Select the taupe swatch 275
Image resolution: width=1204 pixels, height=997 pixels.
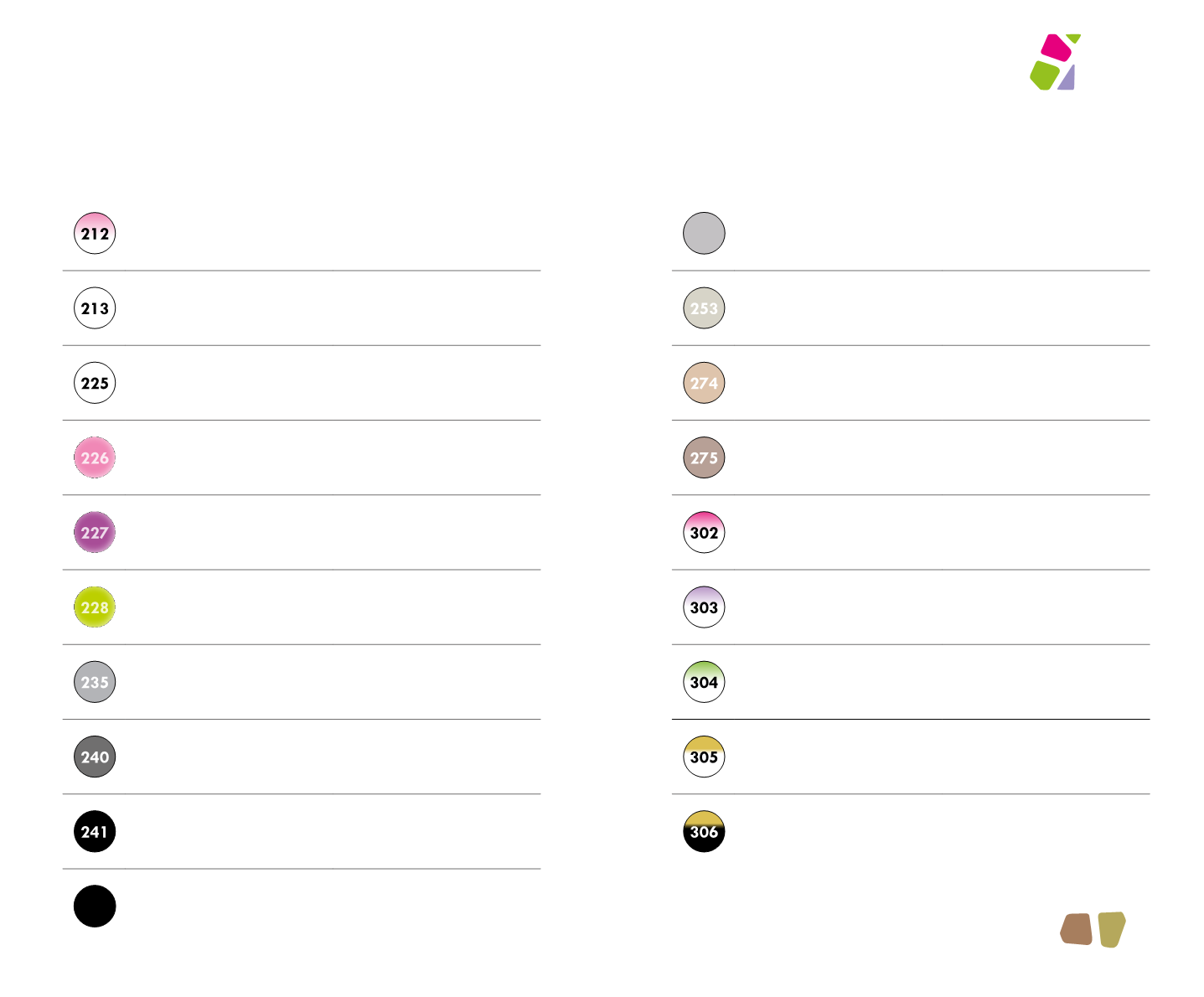[704, 457]
